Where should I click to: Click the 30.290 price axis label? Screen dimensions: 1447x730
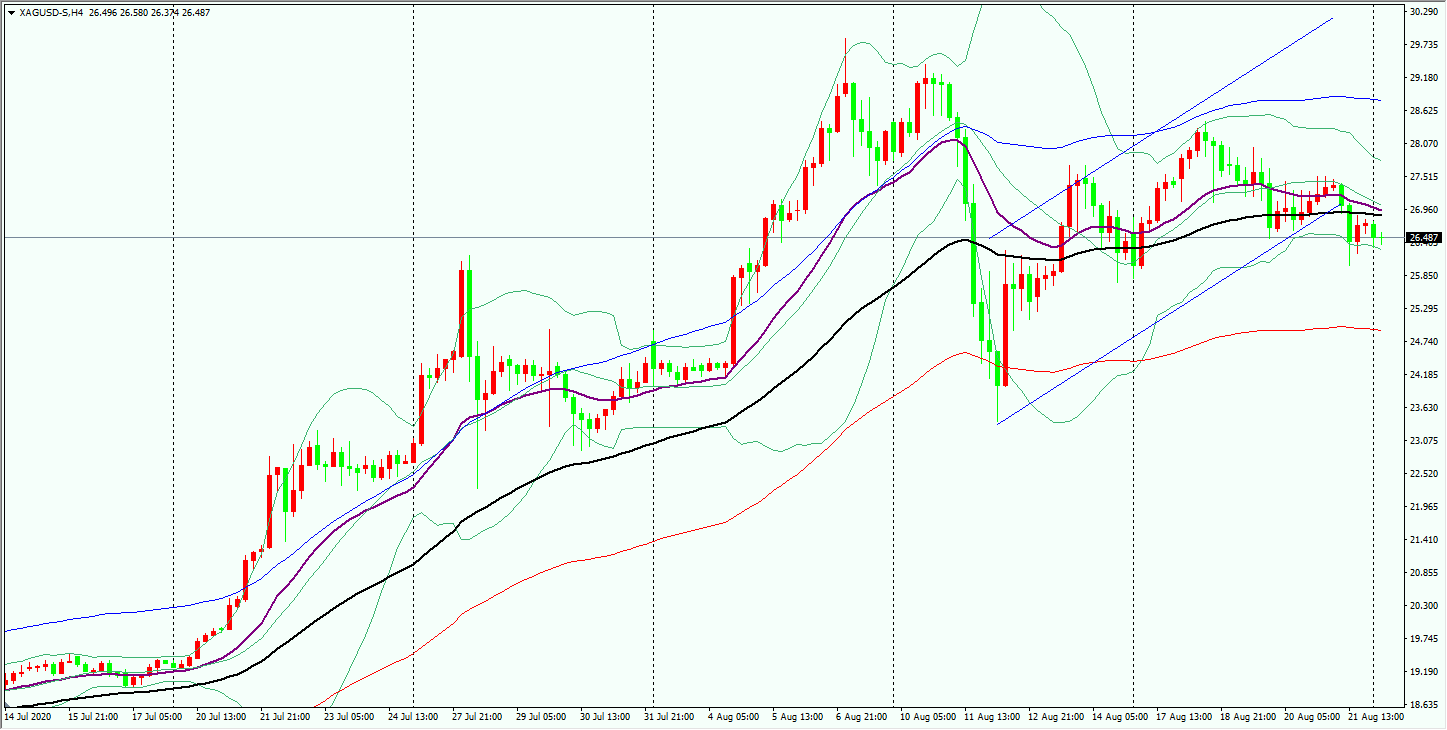[1423, 12]
